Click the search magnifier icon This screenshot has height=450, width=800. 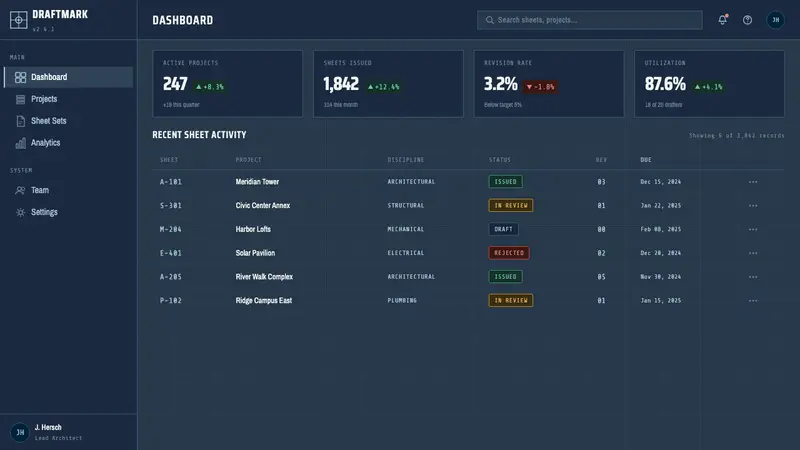490,20
